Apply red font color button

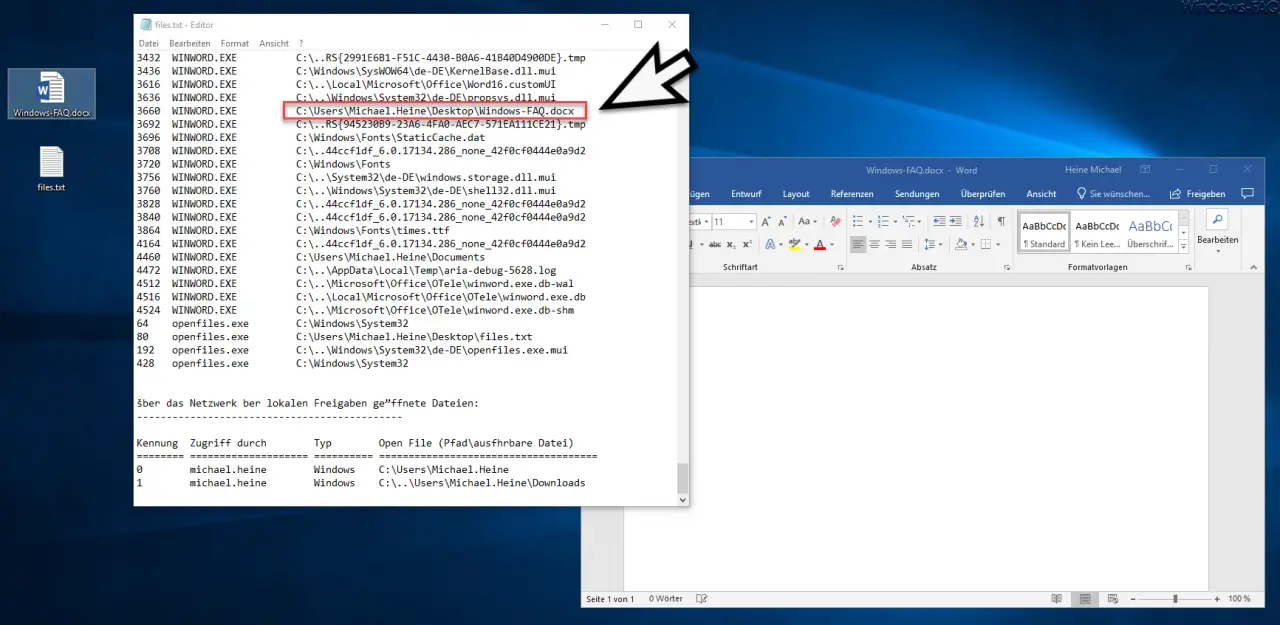(x=819, y=244)
